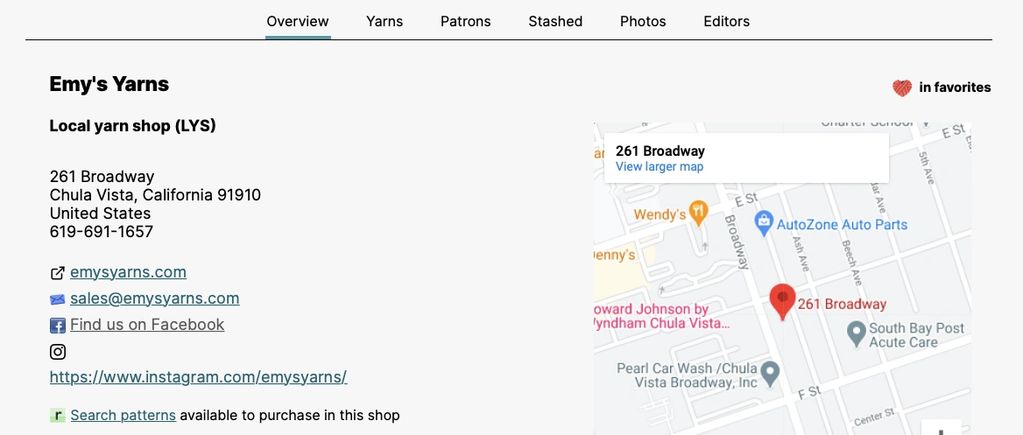Screen dimensions: 1023x435
Task: Click the AutoZone Auto Parts shopping marker
Action: click(x=763, y=224)
